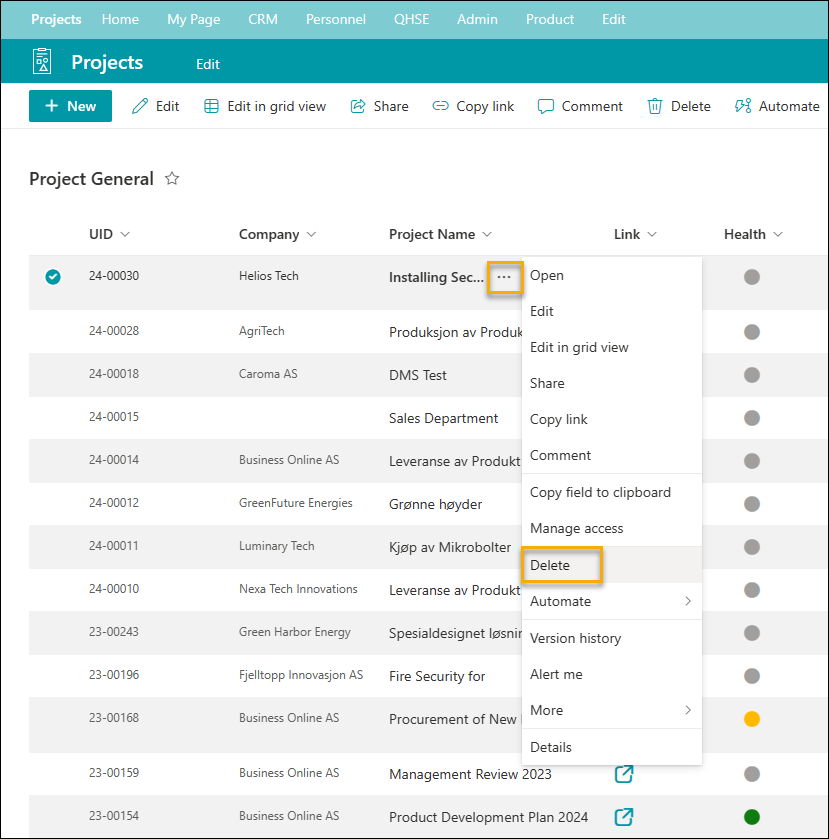The image size is (829, 839).
Task: Click the grey health dot for 24-00030
Action: click(x=752, y=277)
